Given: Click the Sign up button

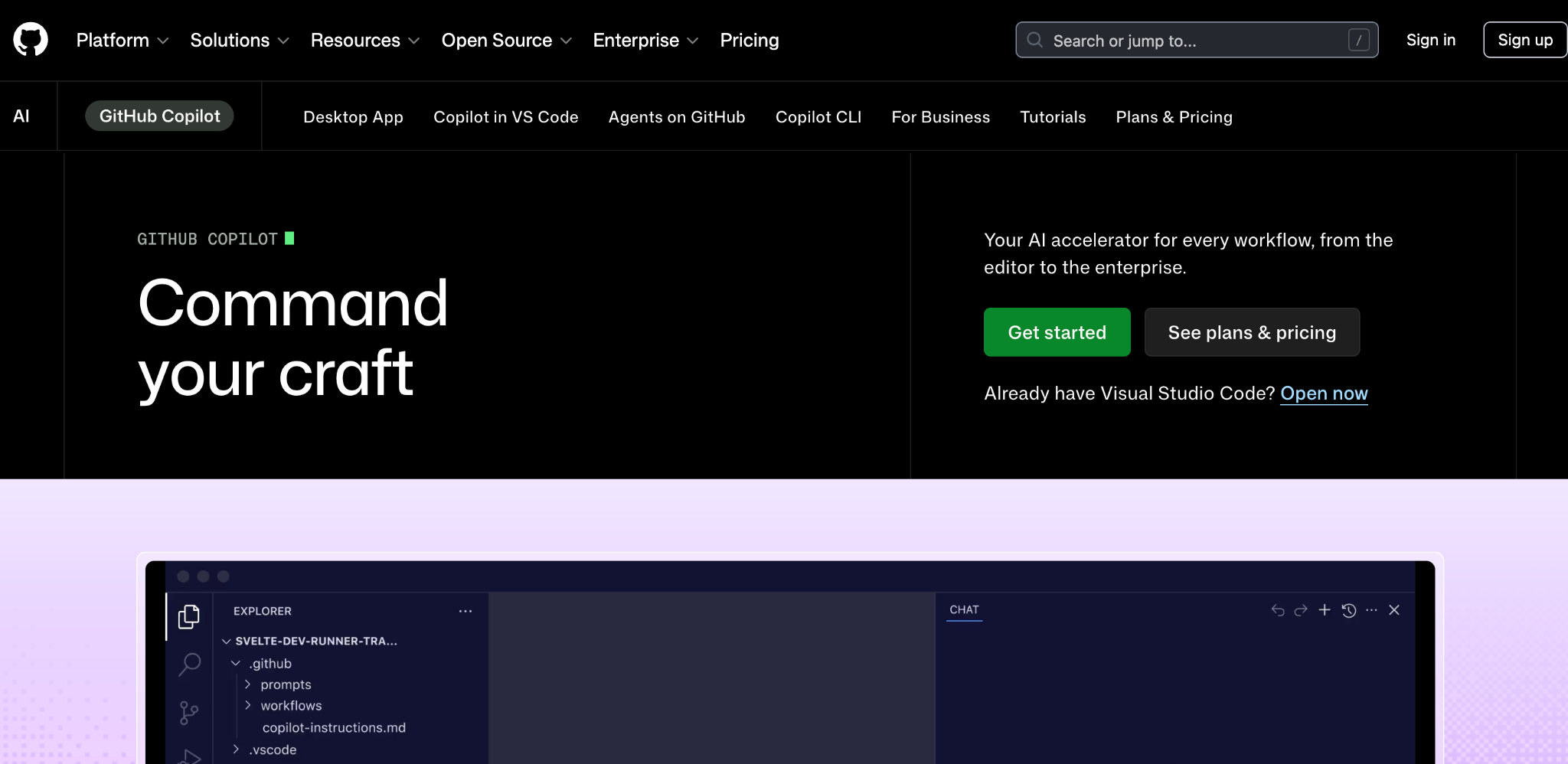Looking at the screenshot, I should coord(1525,40).
